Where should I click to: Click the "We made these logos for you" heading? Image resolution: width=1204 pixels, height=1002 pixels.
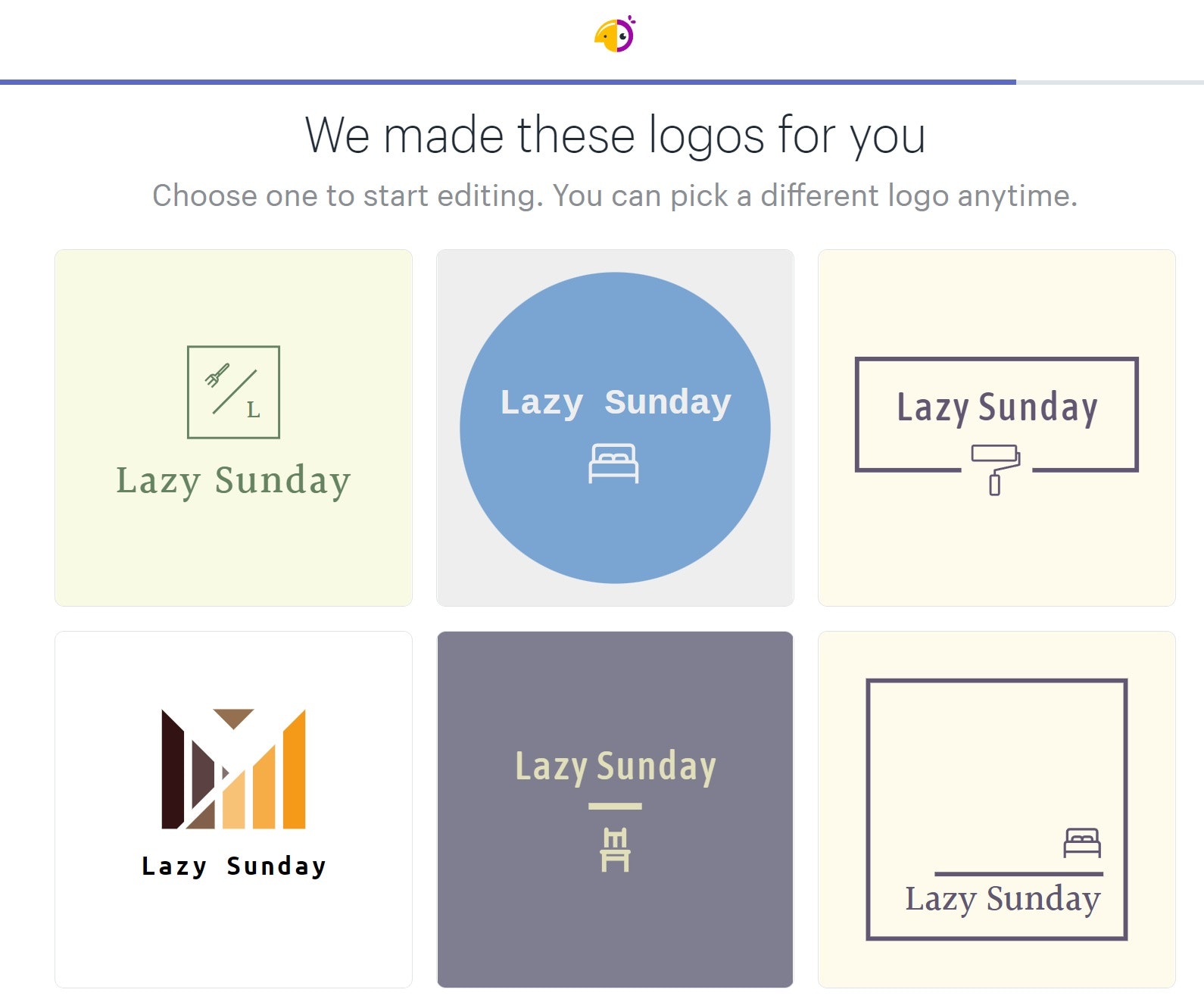615,136
